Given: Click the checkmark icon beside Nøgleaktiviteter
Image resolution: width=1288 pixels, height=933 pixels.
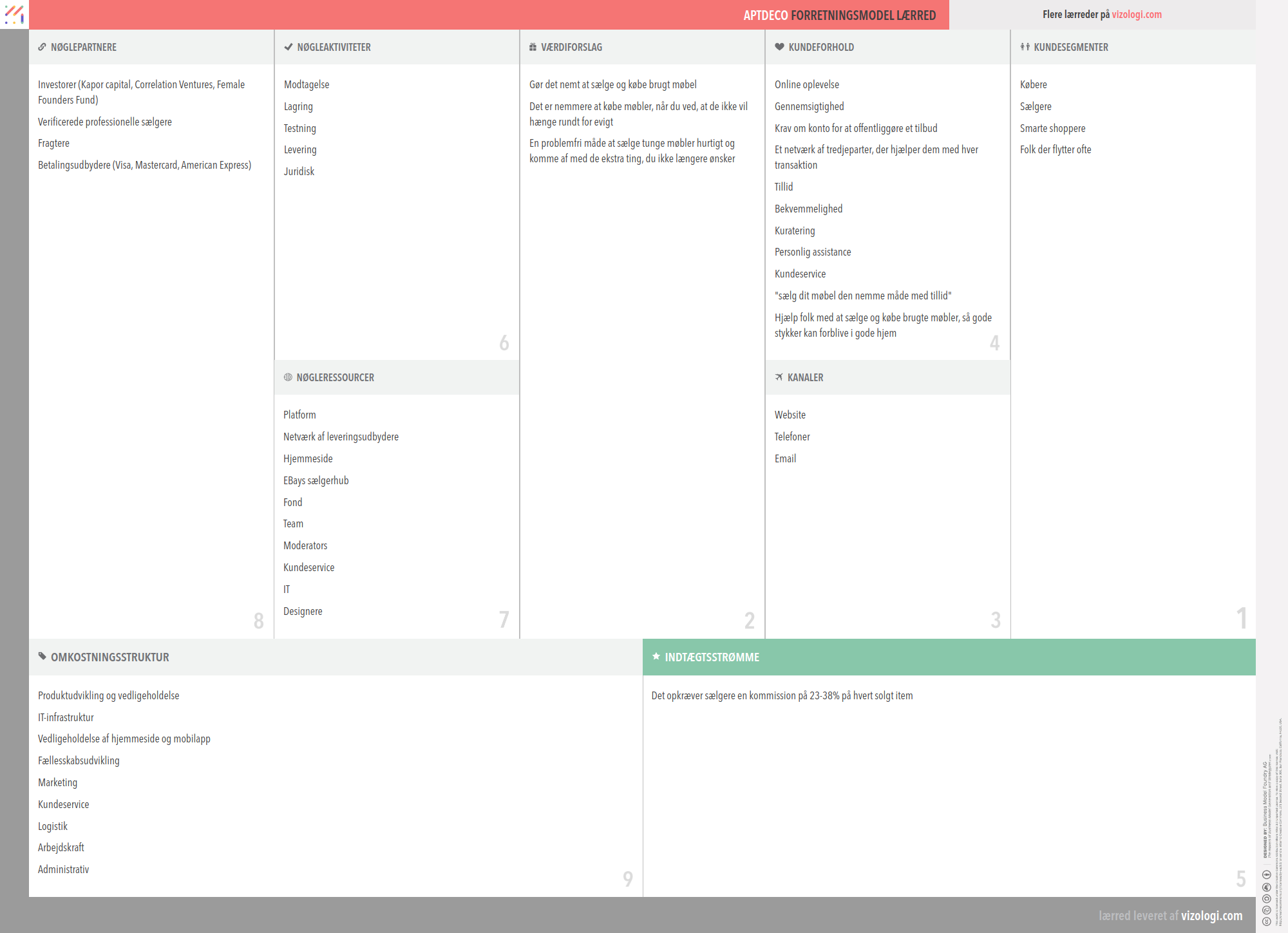Looking at the screenshot, I should coord(289,47).
